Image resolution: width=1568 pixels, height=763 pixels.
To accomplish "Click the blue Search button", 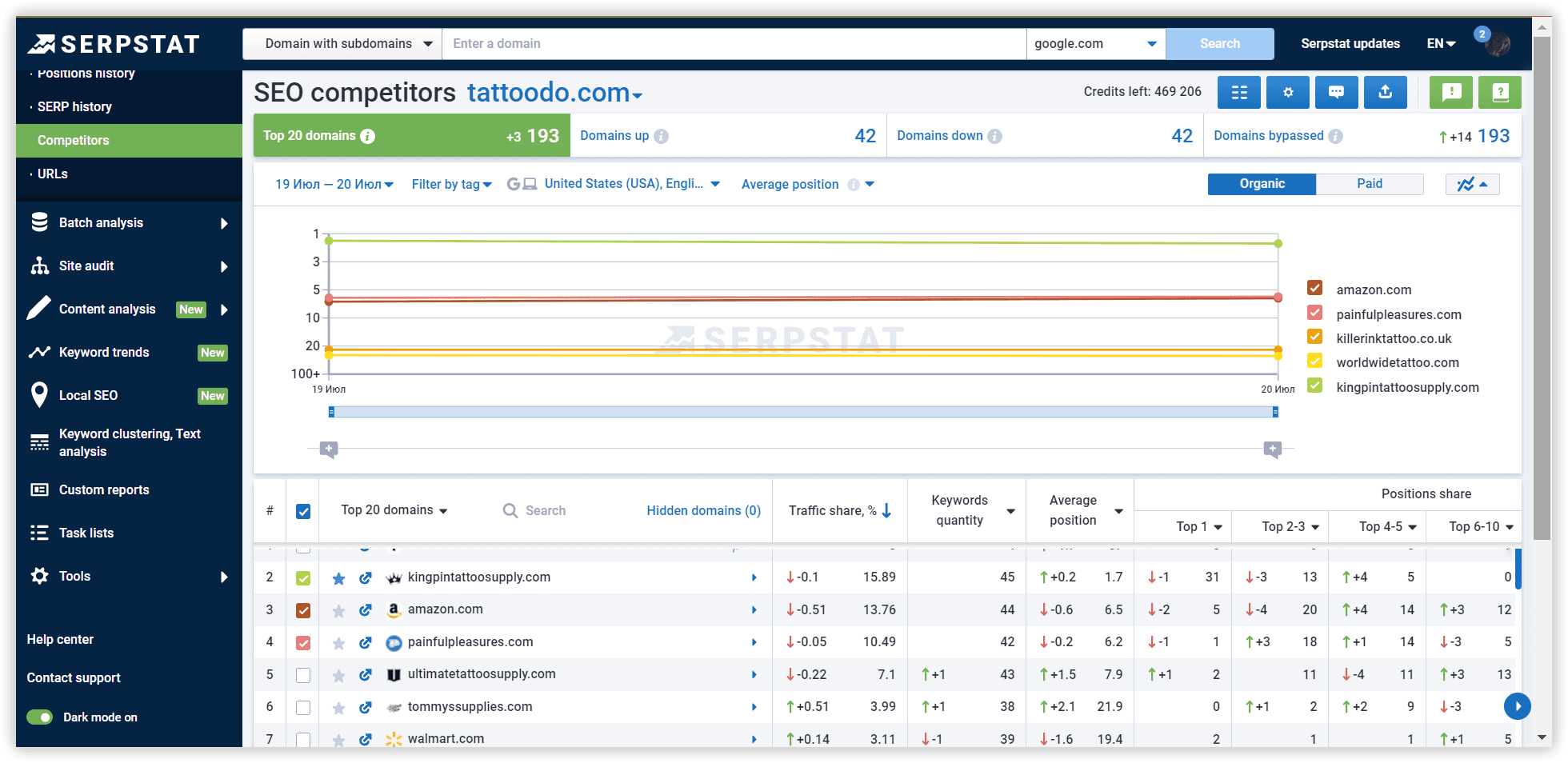I will click(1219, 44).
